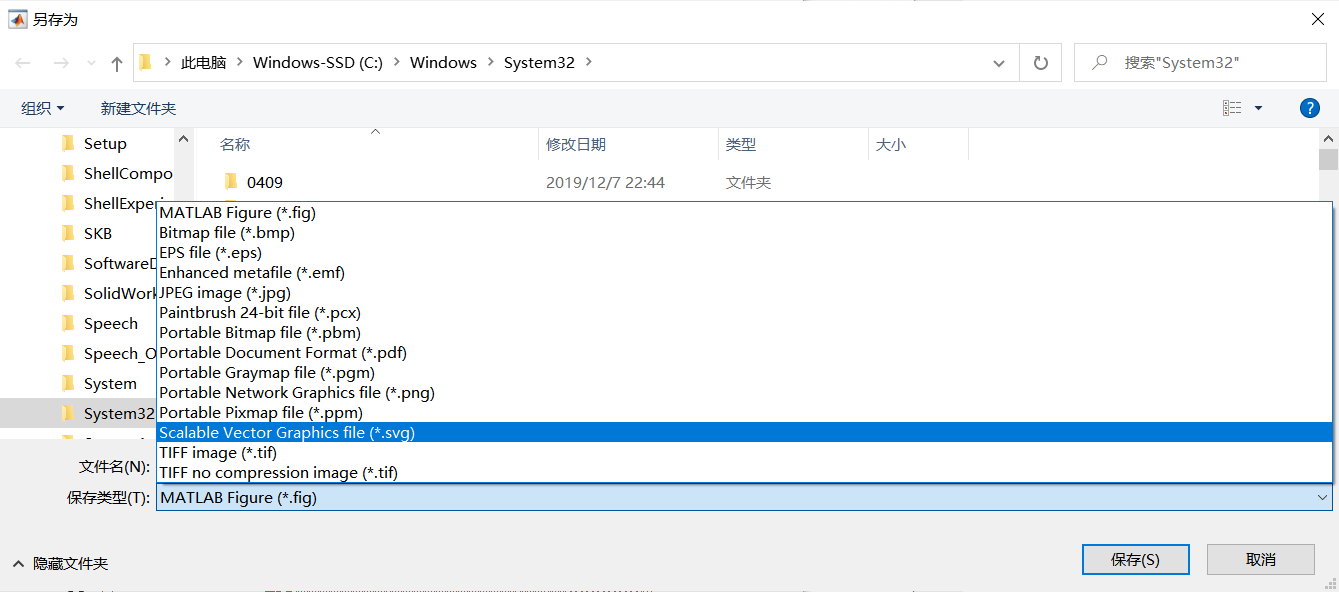Screen dimensions: 1339x592
Task: Expand the address bar history dropdown
Action: coord(999,63)
